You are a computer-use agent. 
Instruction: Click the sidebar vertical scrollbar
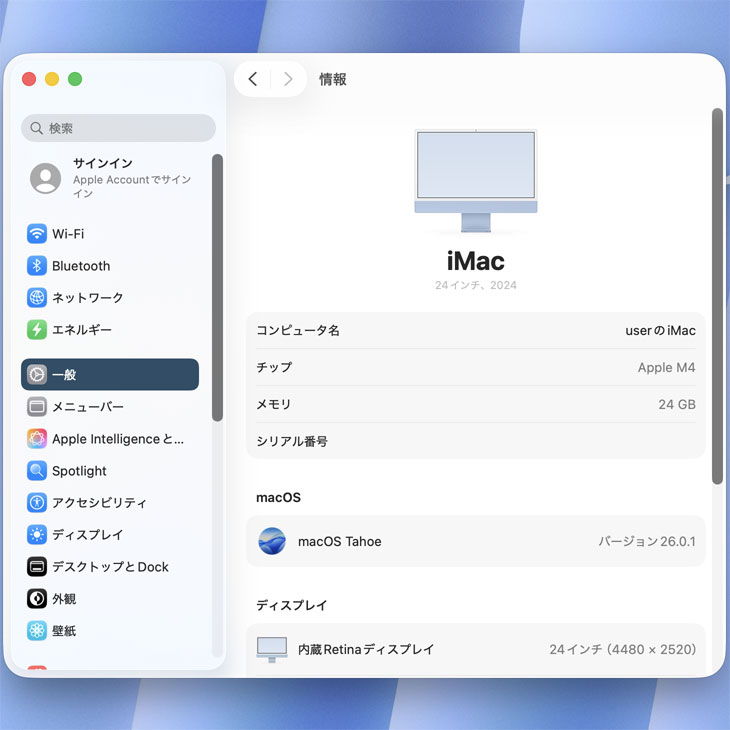(x=217, y=288)
